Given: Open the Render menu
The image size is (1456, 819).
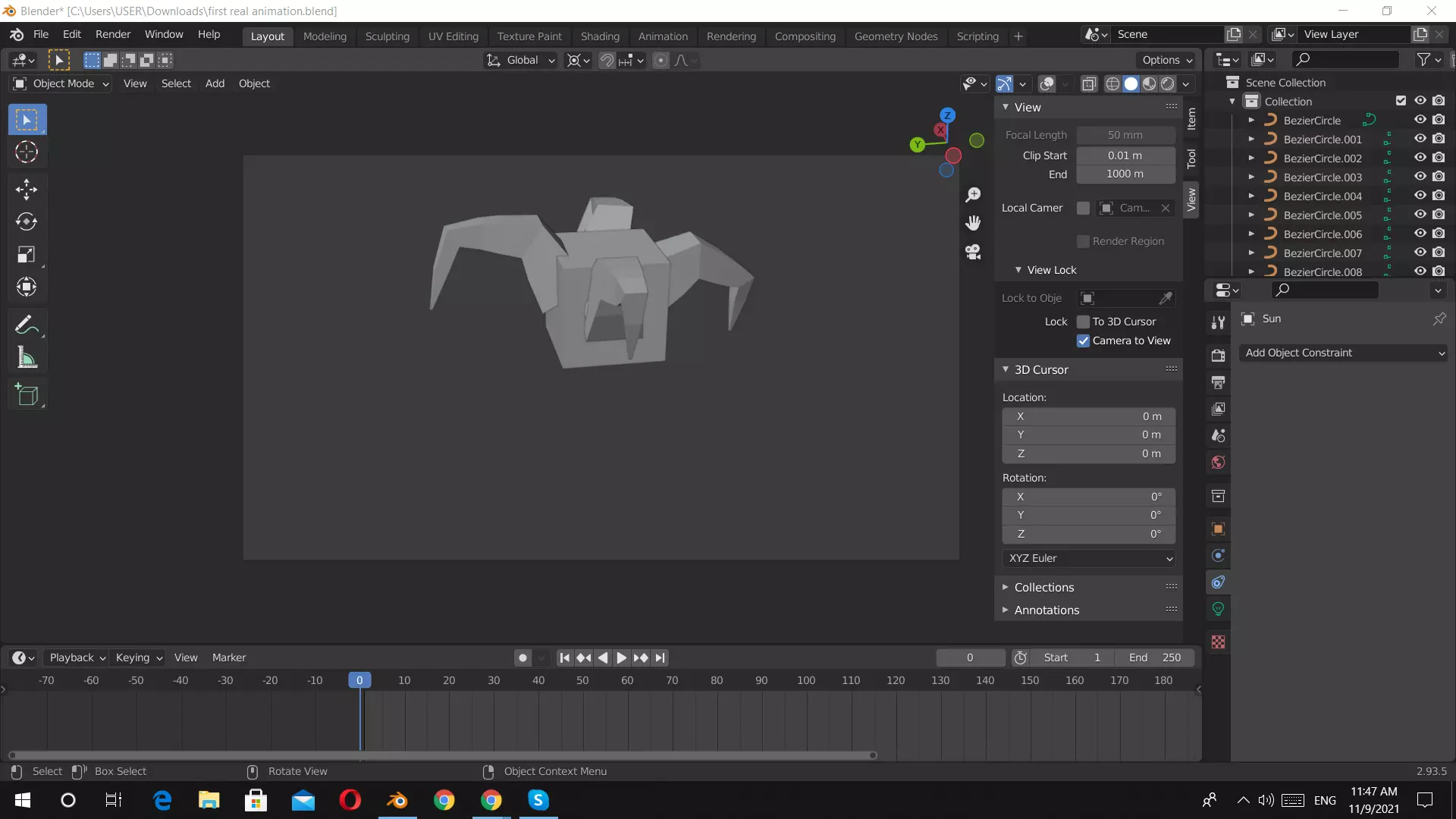Looking at the screenshot, I should [x=112, y=34].
